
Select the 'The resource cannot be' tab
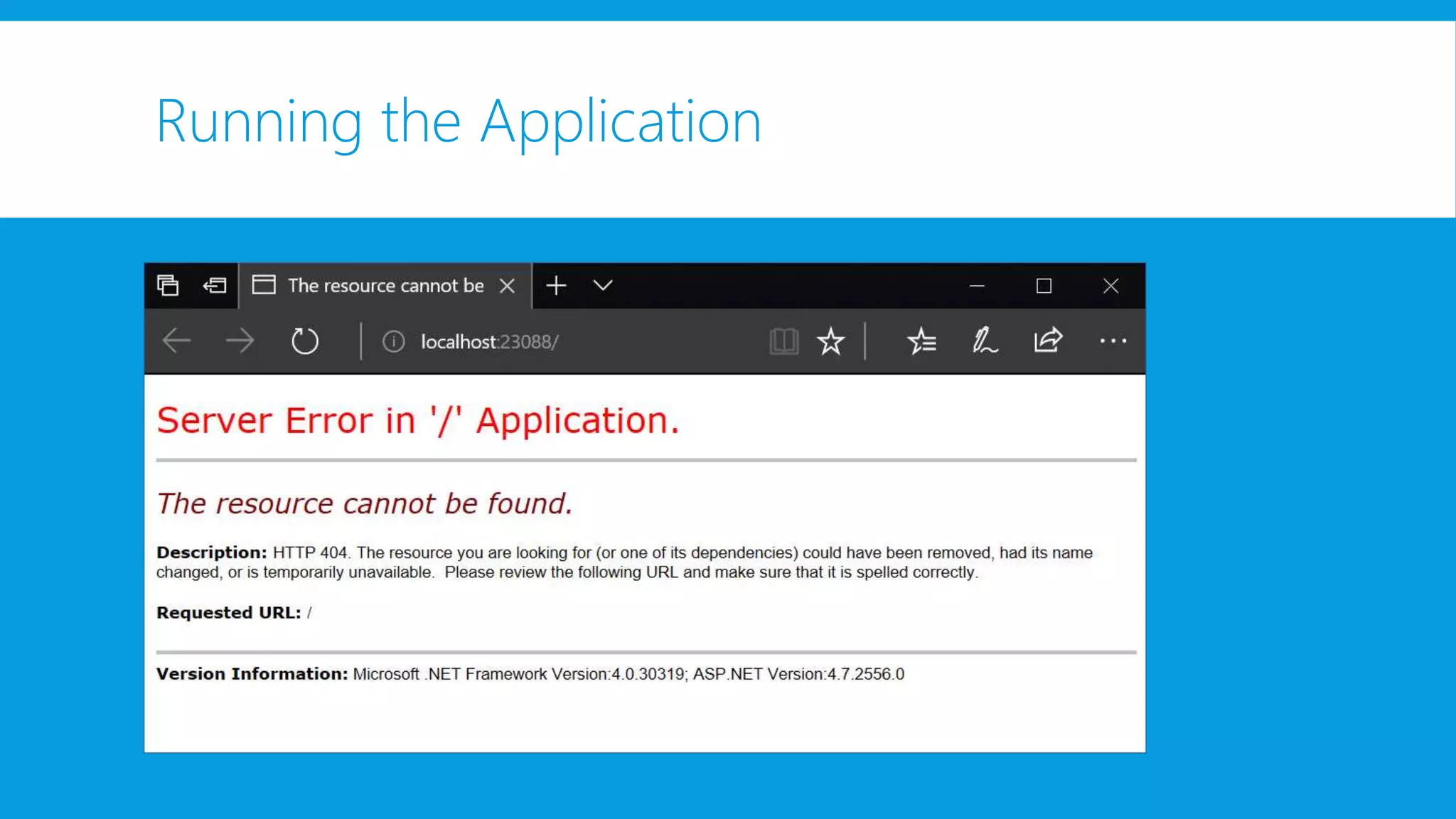coord(385,286)
